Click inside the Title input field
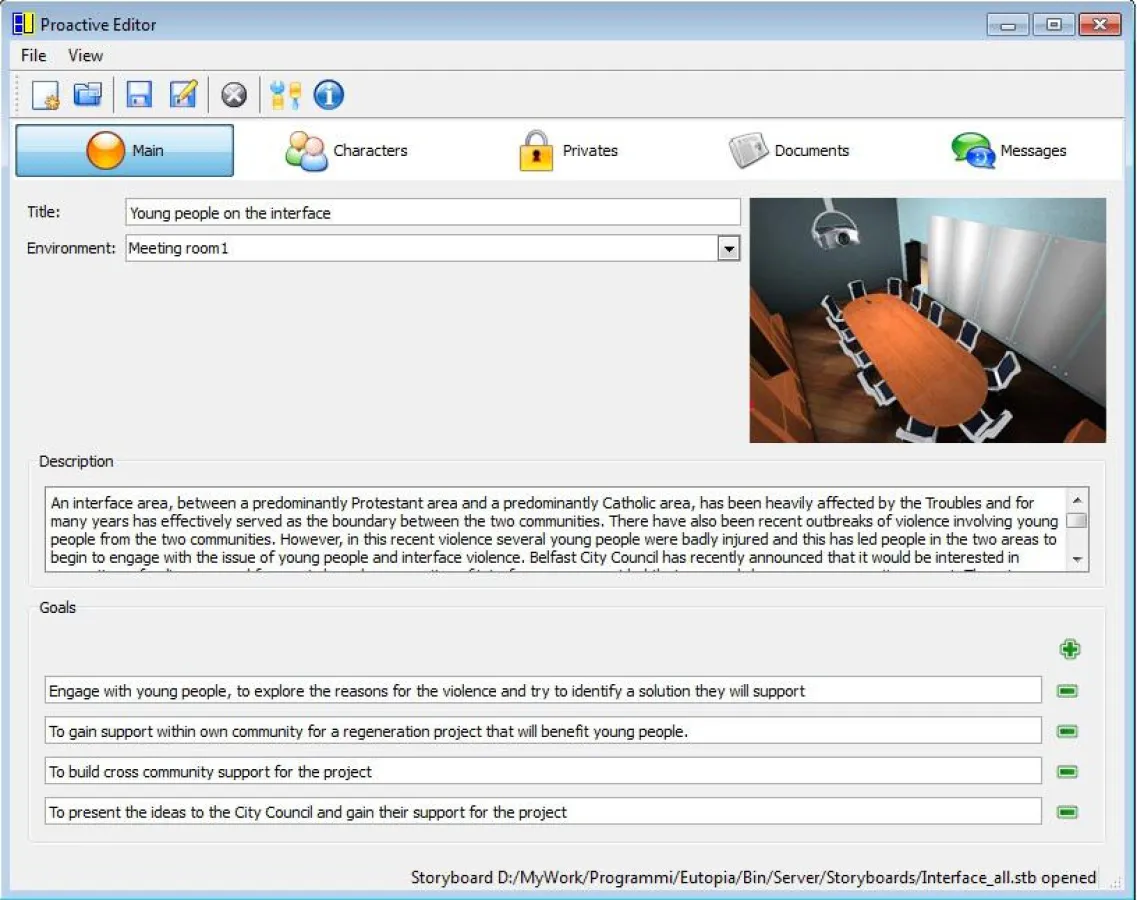The width and height of the screenshot is (1137, 900). pyautogui.click(x=430, y=211)
